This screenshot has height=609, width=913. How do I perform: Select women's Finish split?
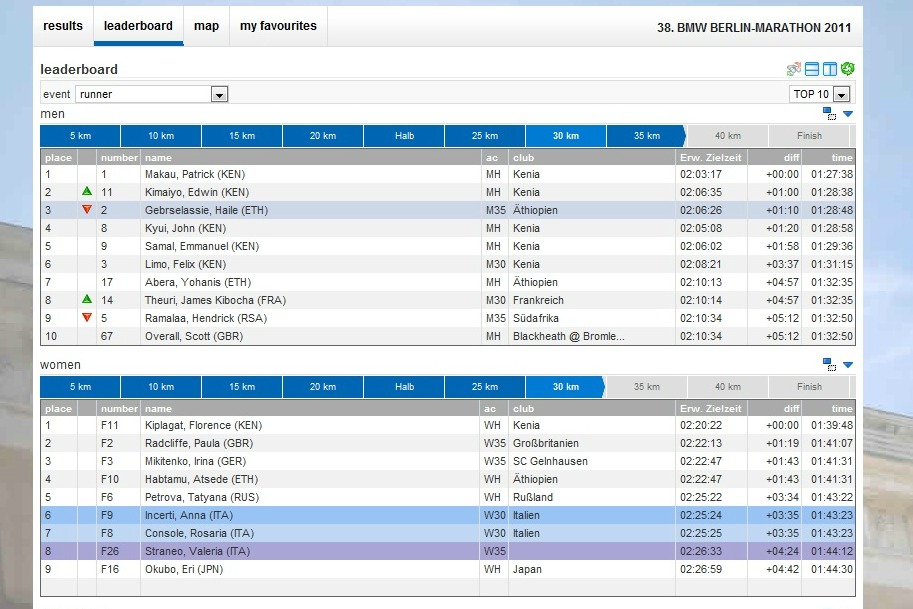[x=809, y=387]
